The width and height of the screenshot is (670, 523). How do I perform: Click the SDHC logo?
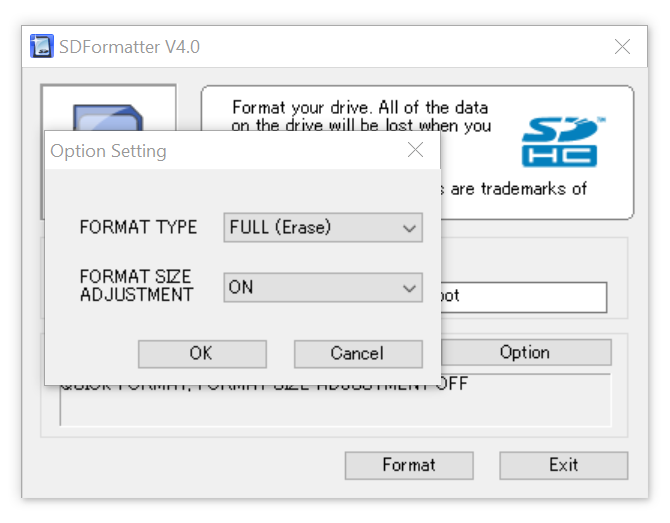coord(559,142)
